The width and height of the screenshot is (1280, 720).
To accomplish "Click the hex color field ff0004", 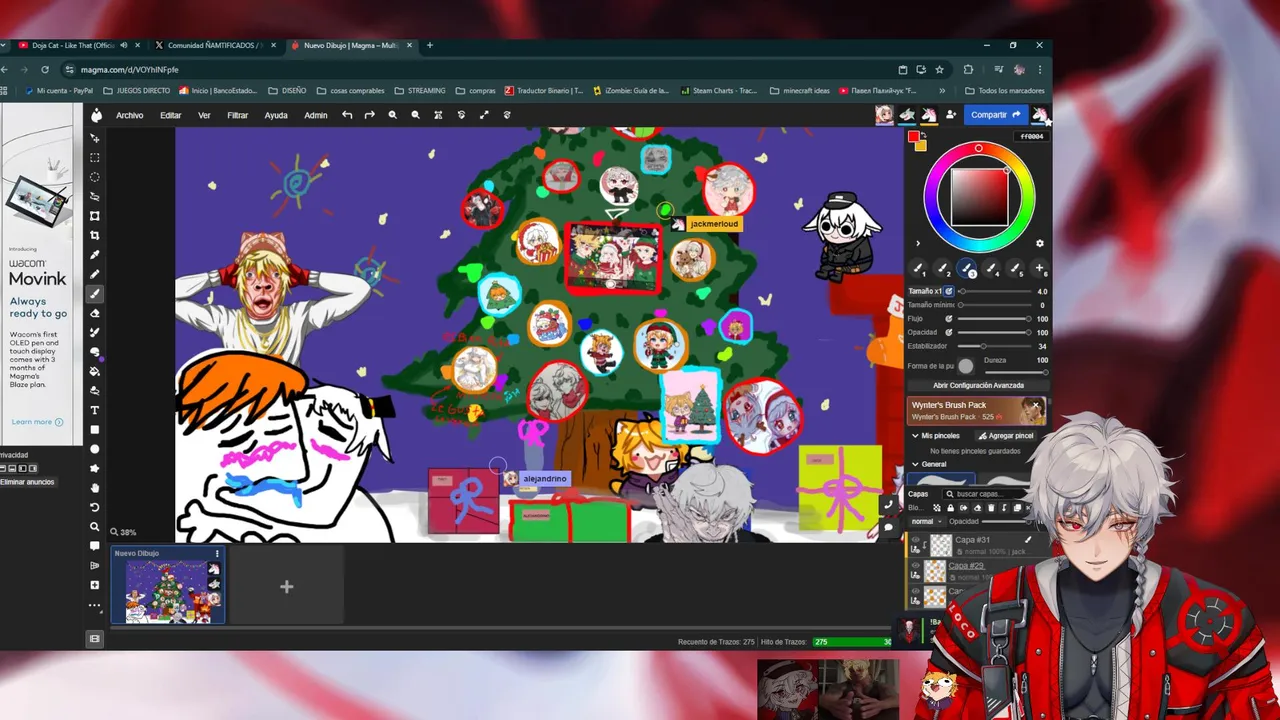I will point(1031,137).
